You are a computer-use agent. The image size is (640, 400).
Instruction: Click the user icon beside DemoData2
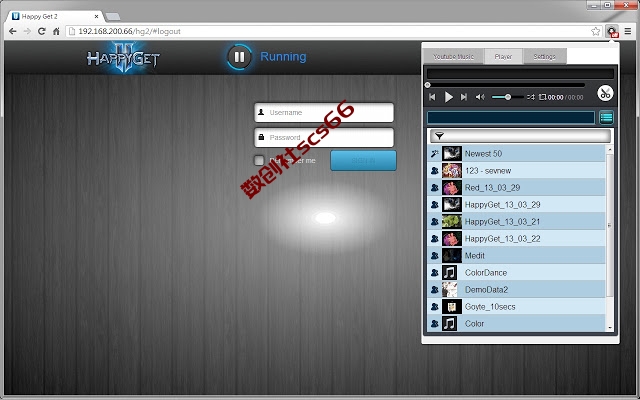pyautogui.click(x=434, y=290)
